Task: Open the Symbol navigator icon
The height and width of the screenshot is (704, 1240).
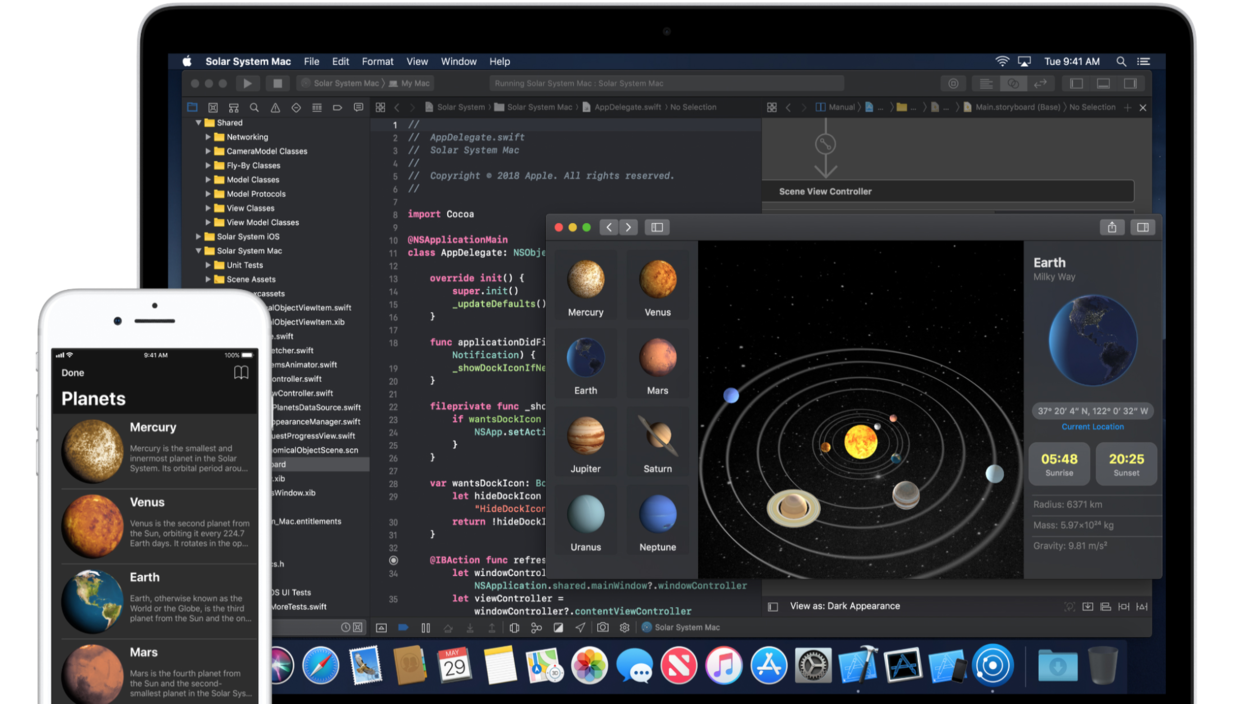Action: 234,107
